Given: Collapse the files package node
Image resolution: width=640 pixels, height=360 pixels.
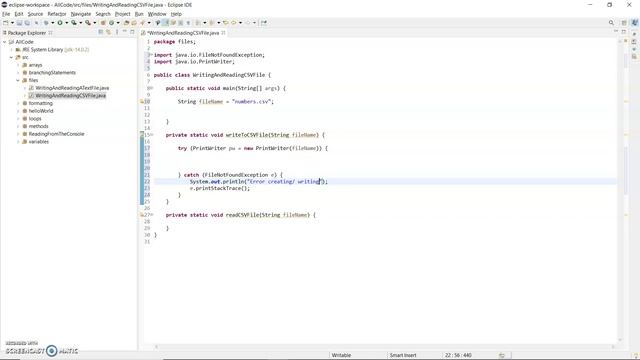Looking at the screenshot, I should pyautogui.click(x=18, y=80).
